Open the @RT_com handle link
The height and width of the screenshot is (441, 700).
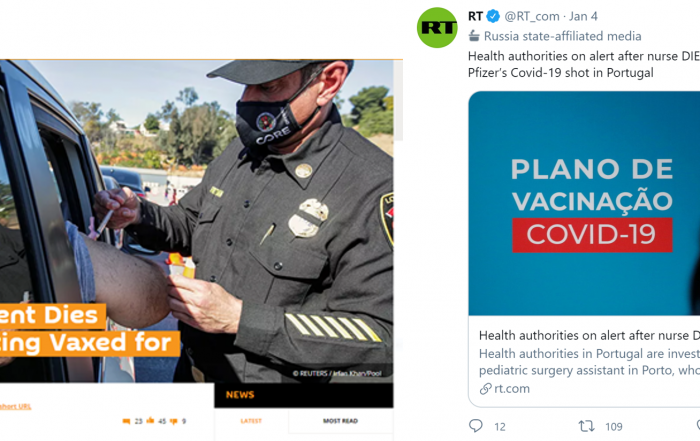[x=532, y=17]
